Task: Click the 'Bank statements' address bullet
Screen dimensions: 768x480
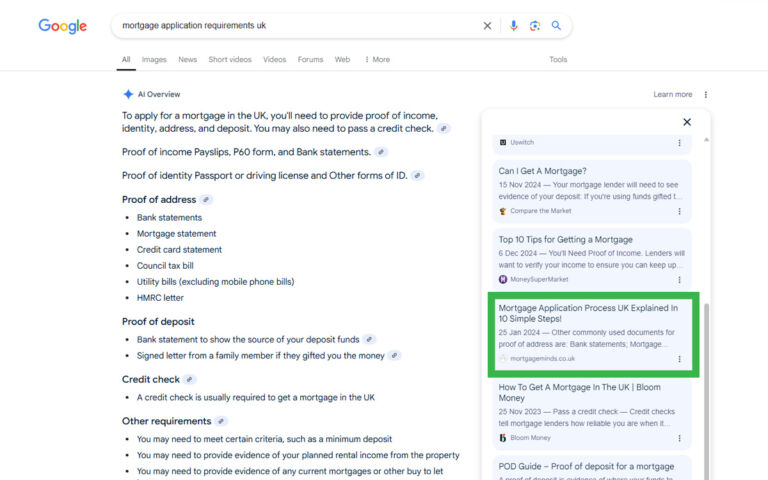Action: tap(169, 217)
